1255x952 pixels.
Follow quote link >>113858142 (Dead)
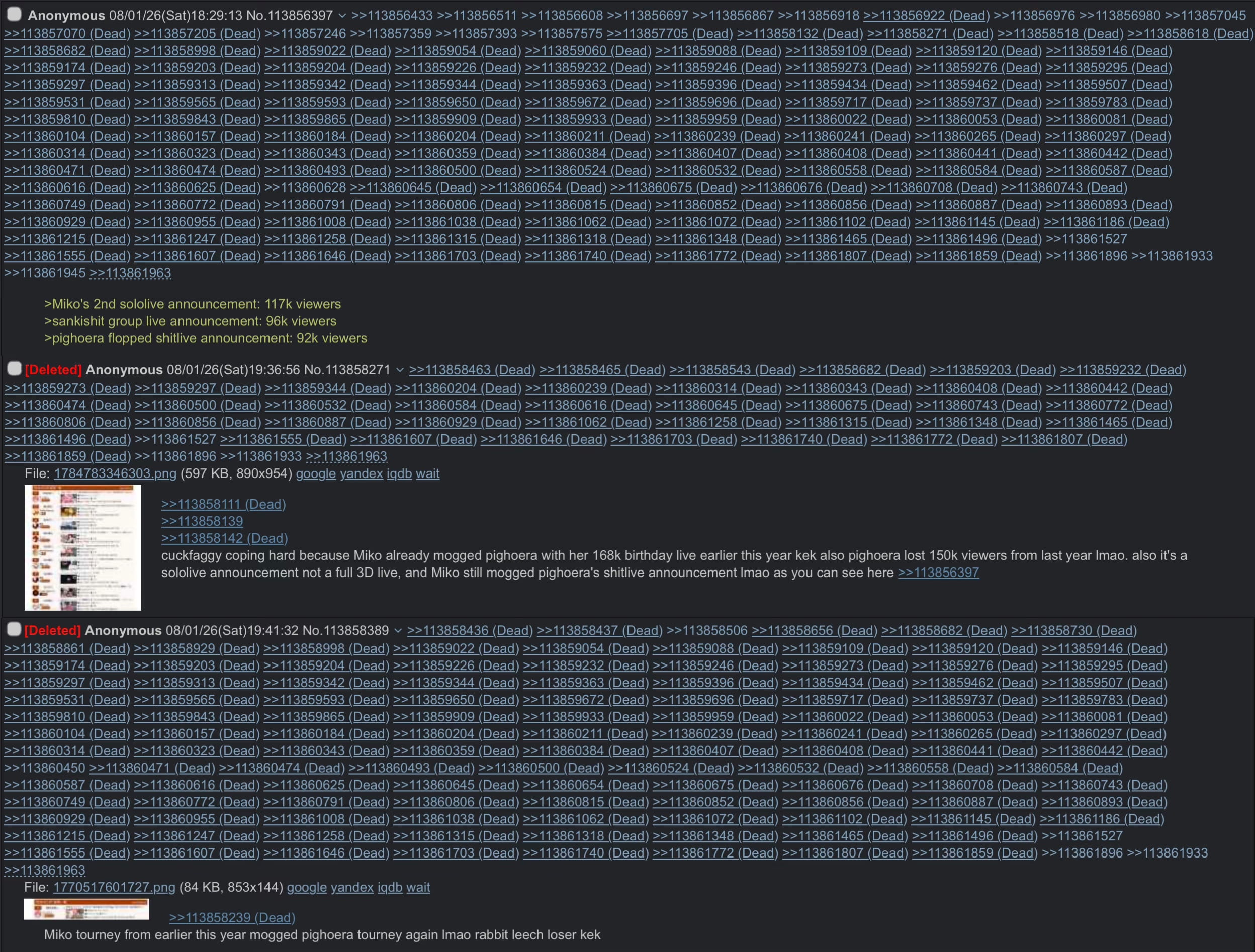coord(225,538)
